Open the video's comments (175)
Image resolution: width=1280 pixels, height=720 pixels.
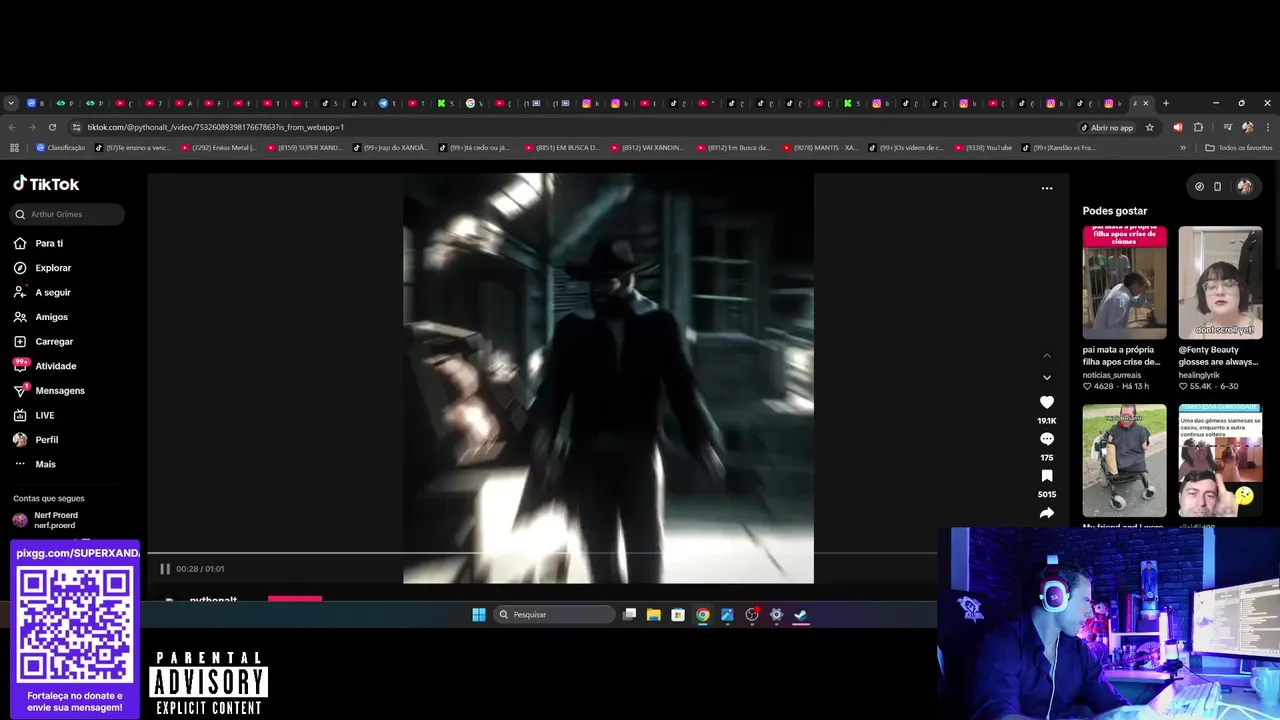(1047, 439)
